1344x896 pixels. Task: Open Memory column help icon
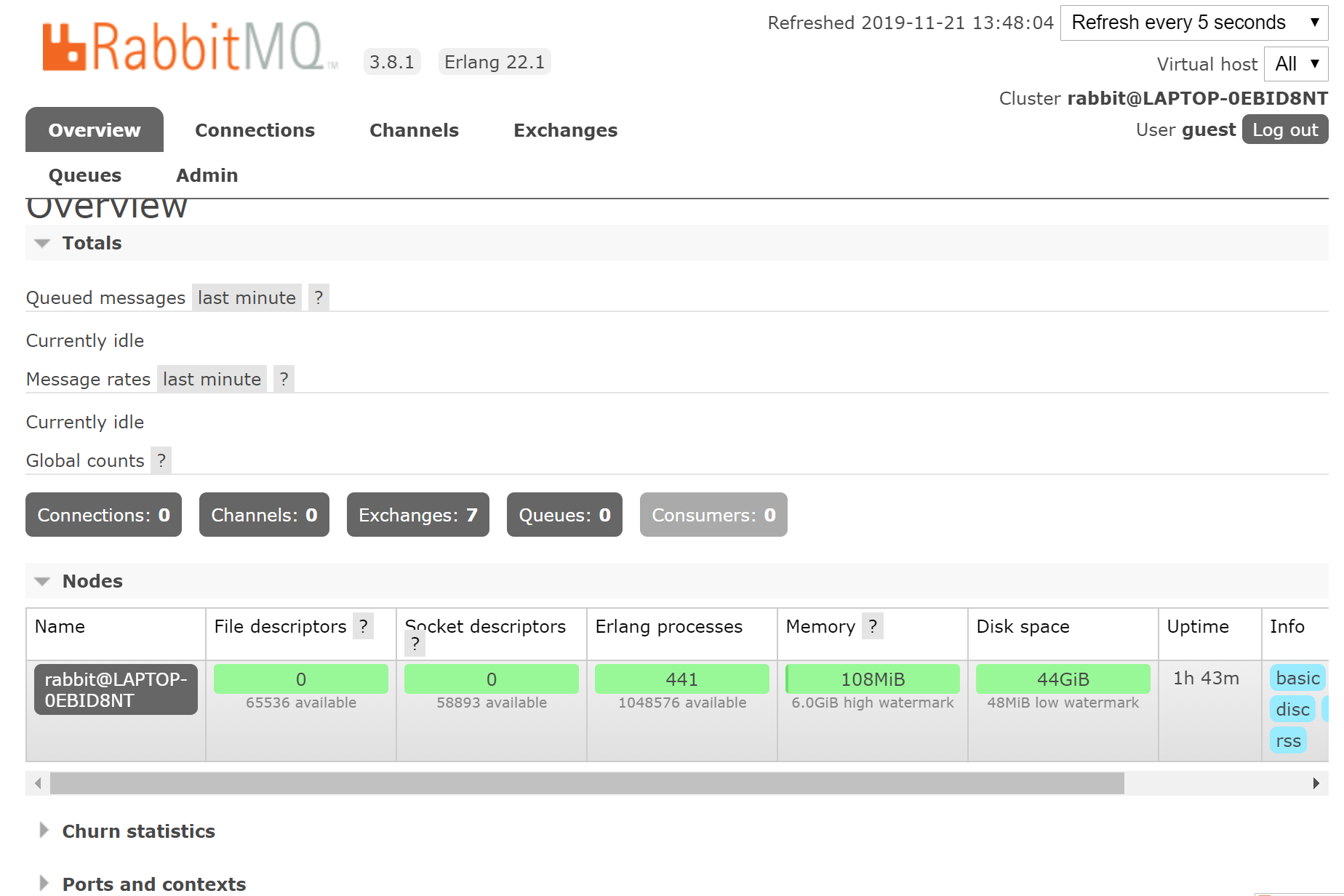click(x=873, y=626)
